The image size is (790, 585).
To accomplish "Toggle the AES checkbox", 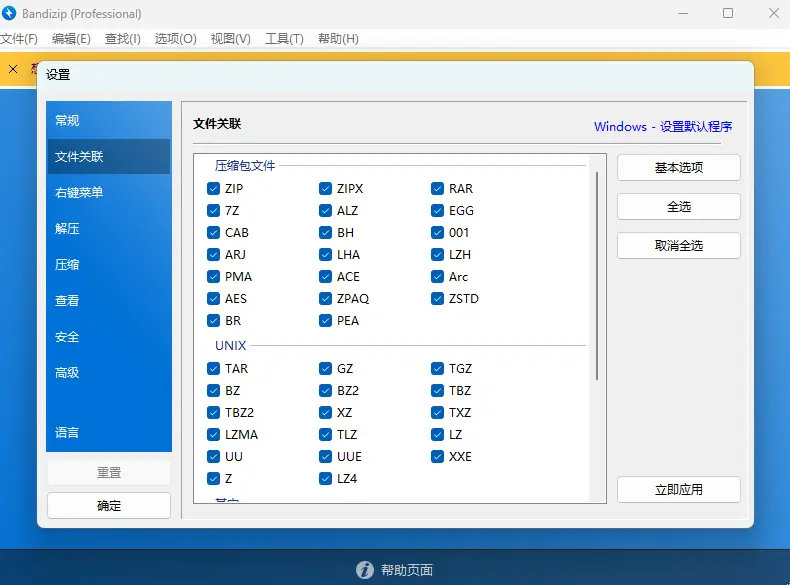I will 213,299.
